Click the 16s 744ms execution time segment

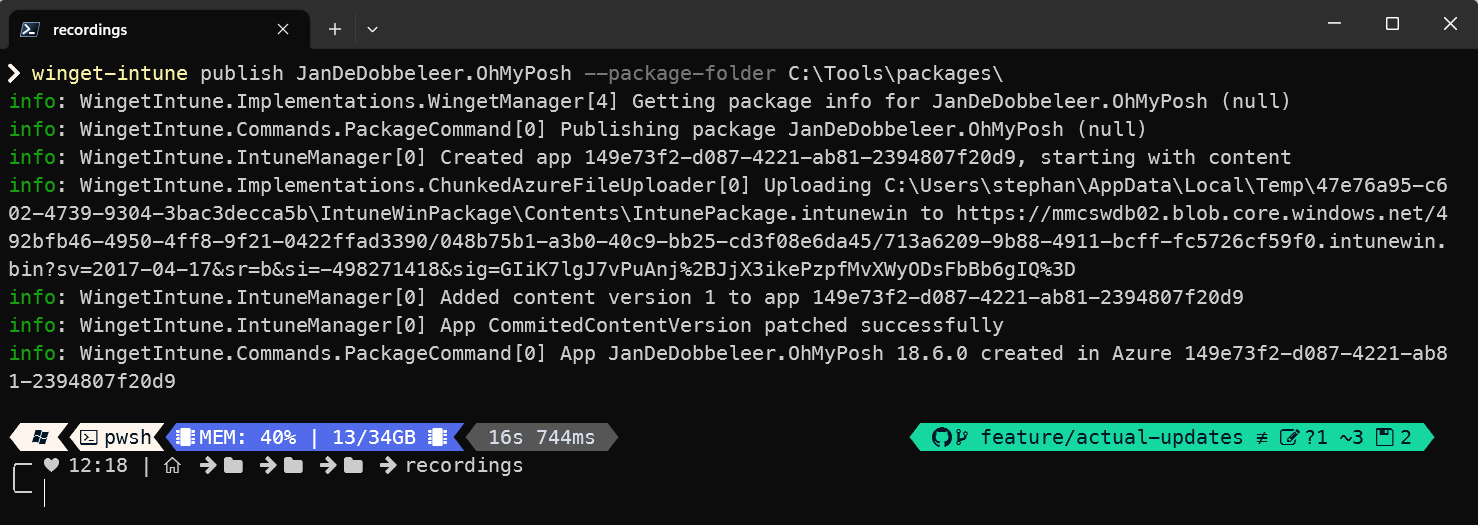tap(541, 437)
